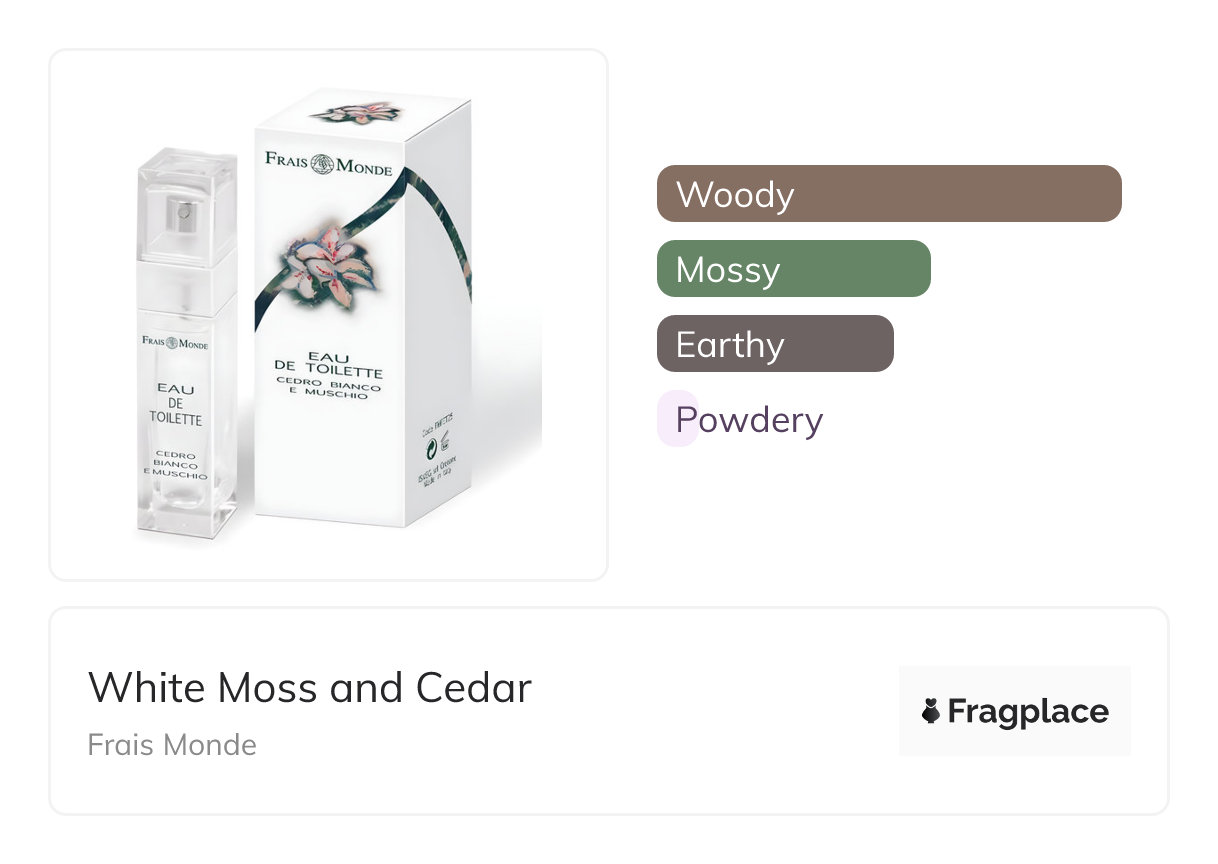Click the silver spray nozzle of the bottle
1218x864 pixels.
click(181, 210)
